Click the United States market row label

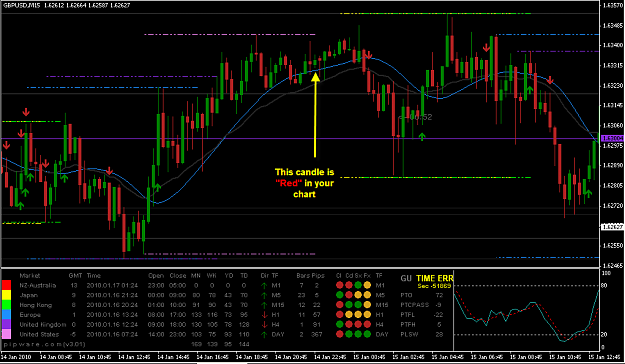[39, 334]
